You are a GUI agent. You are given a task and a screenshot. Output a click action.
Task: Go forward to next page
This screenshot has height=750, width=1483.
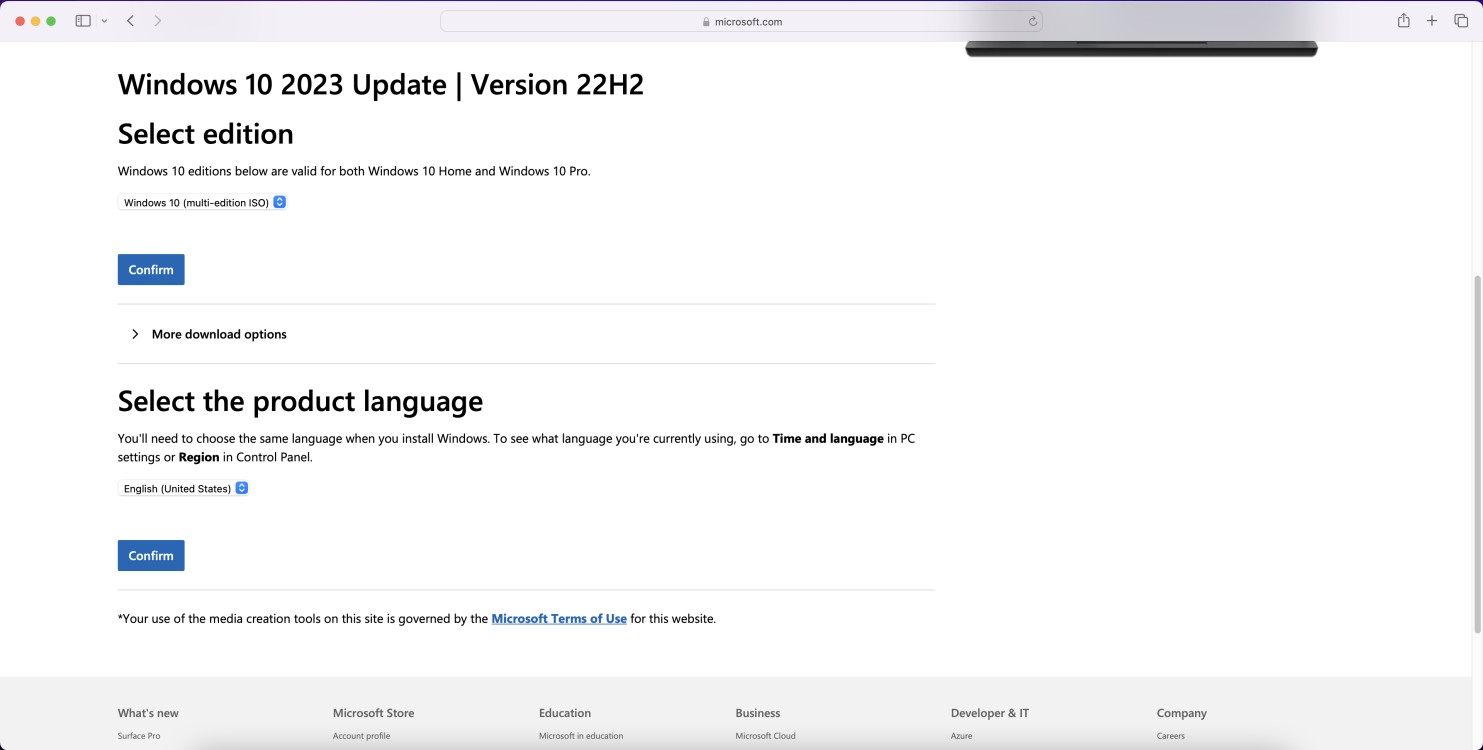click(x=158, y=21)
